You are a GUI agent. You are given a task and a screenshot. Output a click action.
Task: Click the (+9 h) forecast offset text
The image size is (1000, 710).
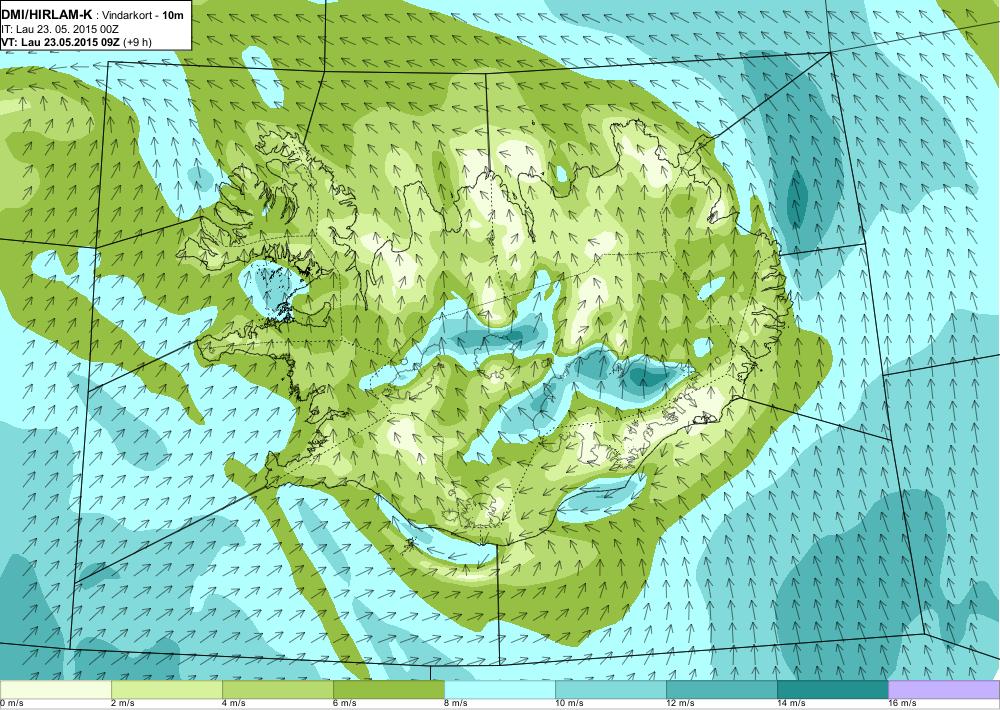tap(135, 43)
